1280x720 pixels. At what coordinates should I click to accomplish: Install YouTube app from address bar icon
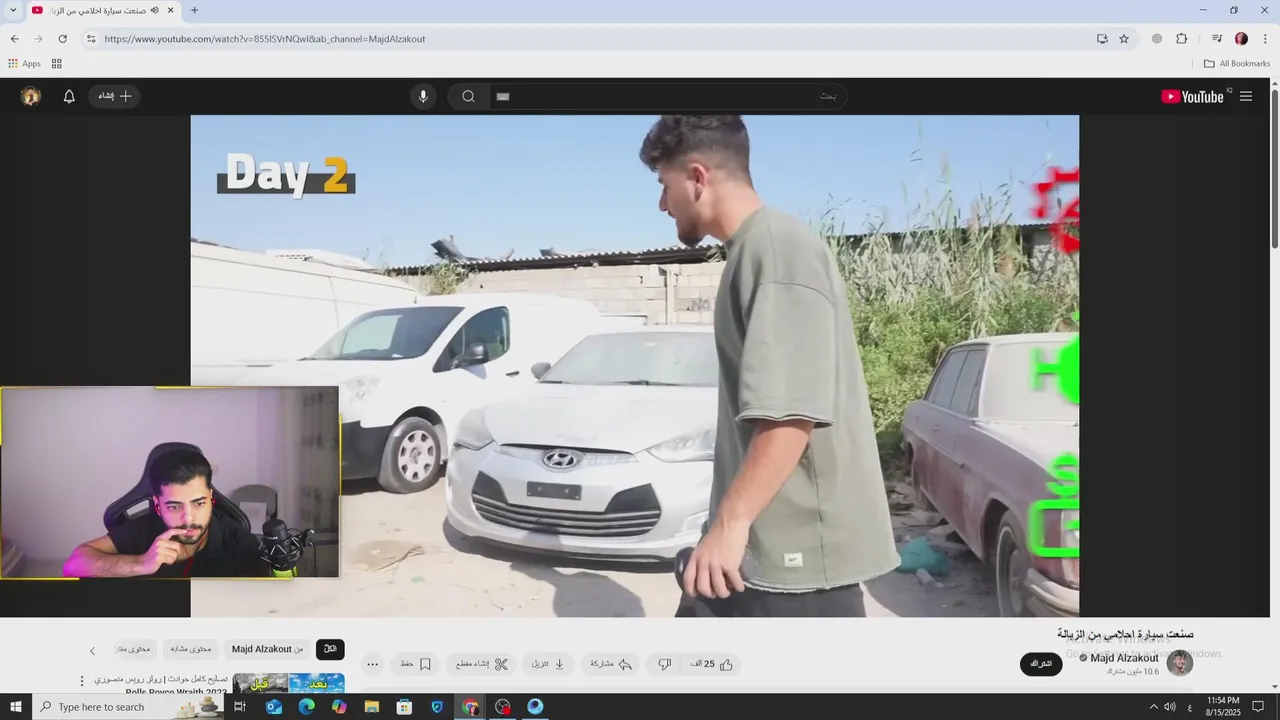[1102, 39]
